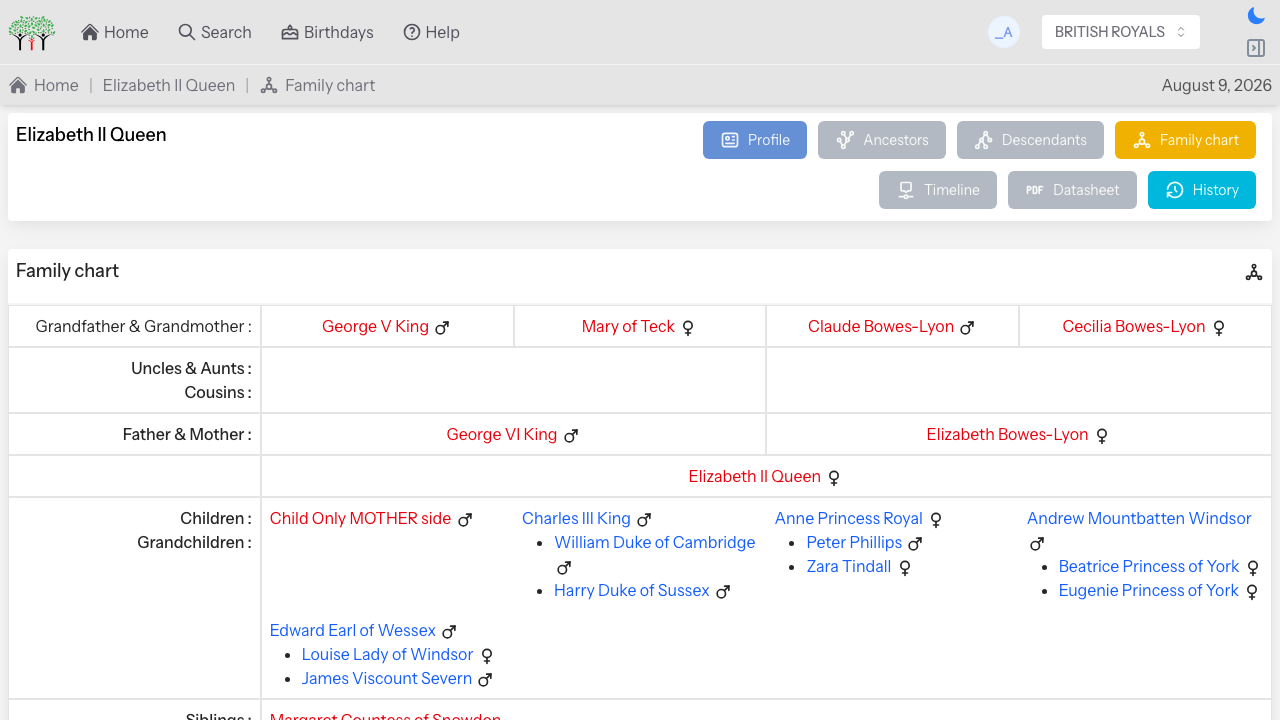Open George VI King link
The image size is (1280, 720).
coord(502,434)
